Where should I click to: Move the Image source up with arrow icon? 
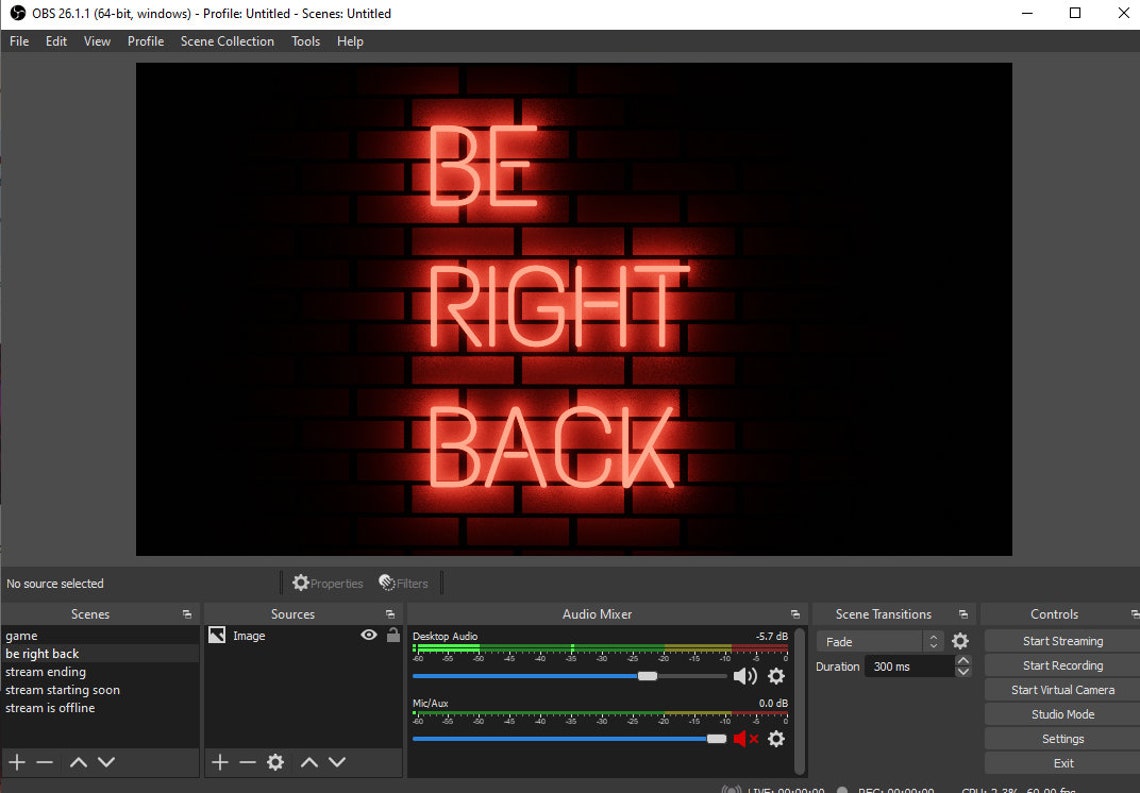309,761
